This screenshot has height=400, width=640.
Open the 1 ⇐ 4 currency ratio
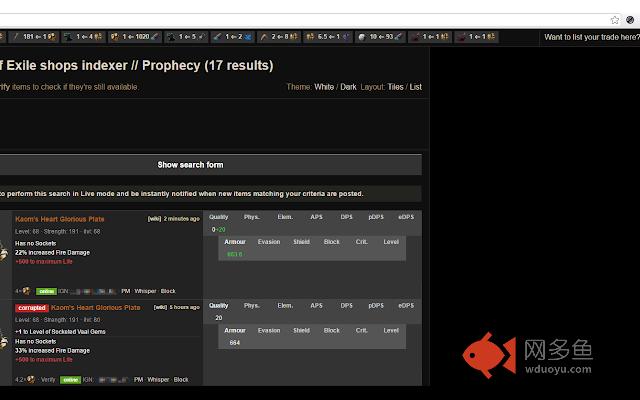click(84, 37)
